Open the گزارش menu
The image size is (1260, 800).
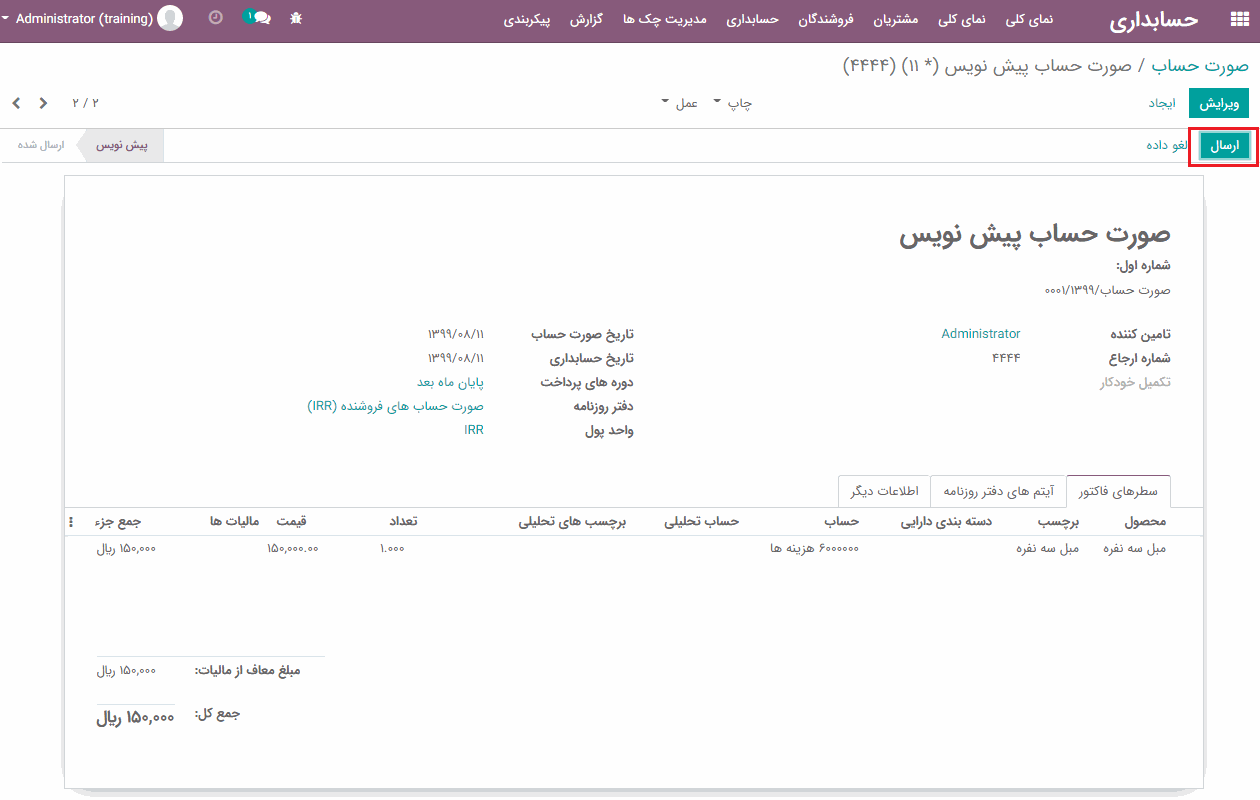[x=585, y=19]
